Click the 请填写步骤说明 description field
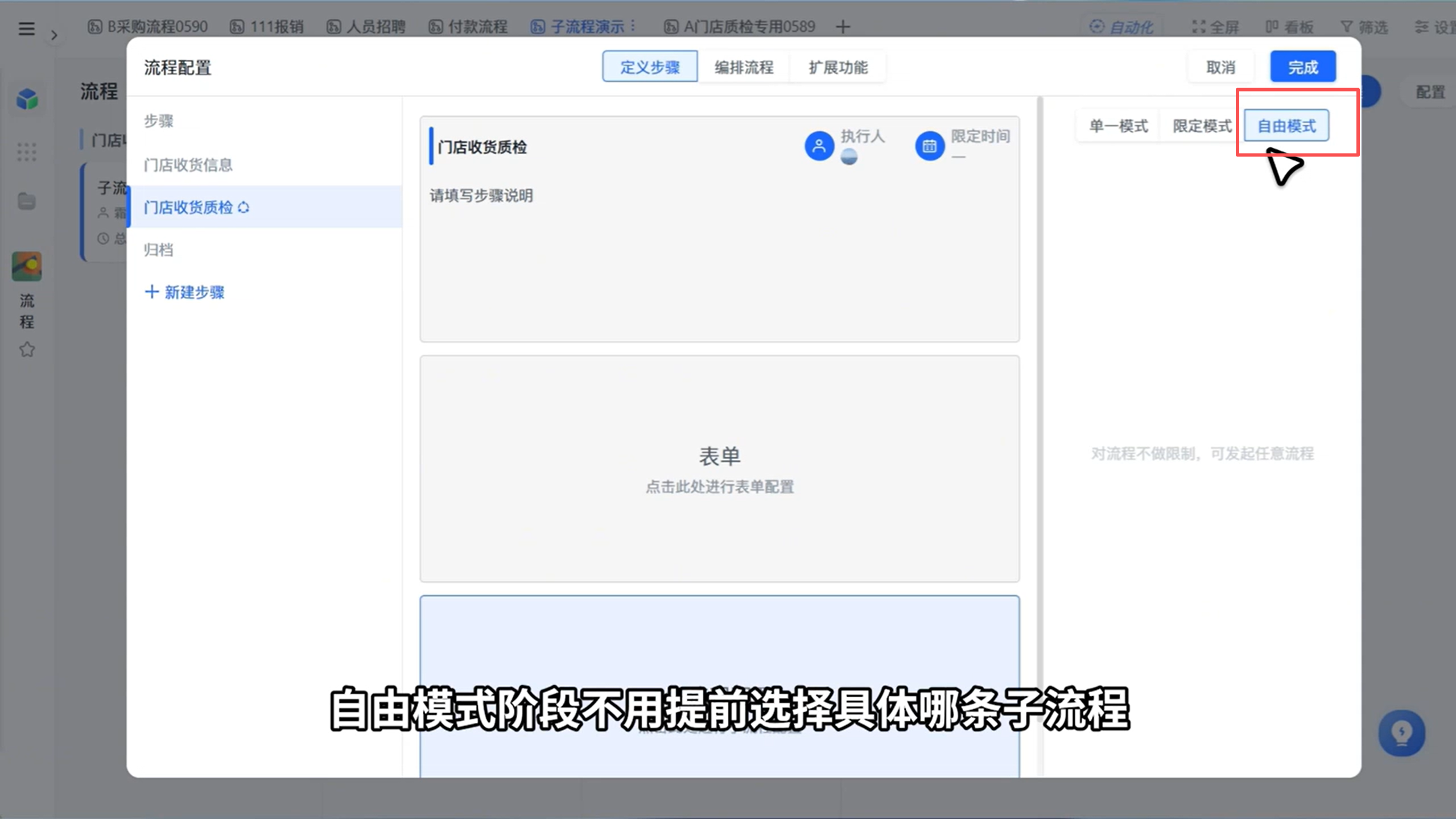 pyautogui.click(x=481, y=196)
